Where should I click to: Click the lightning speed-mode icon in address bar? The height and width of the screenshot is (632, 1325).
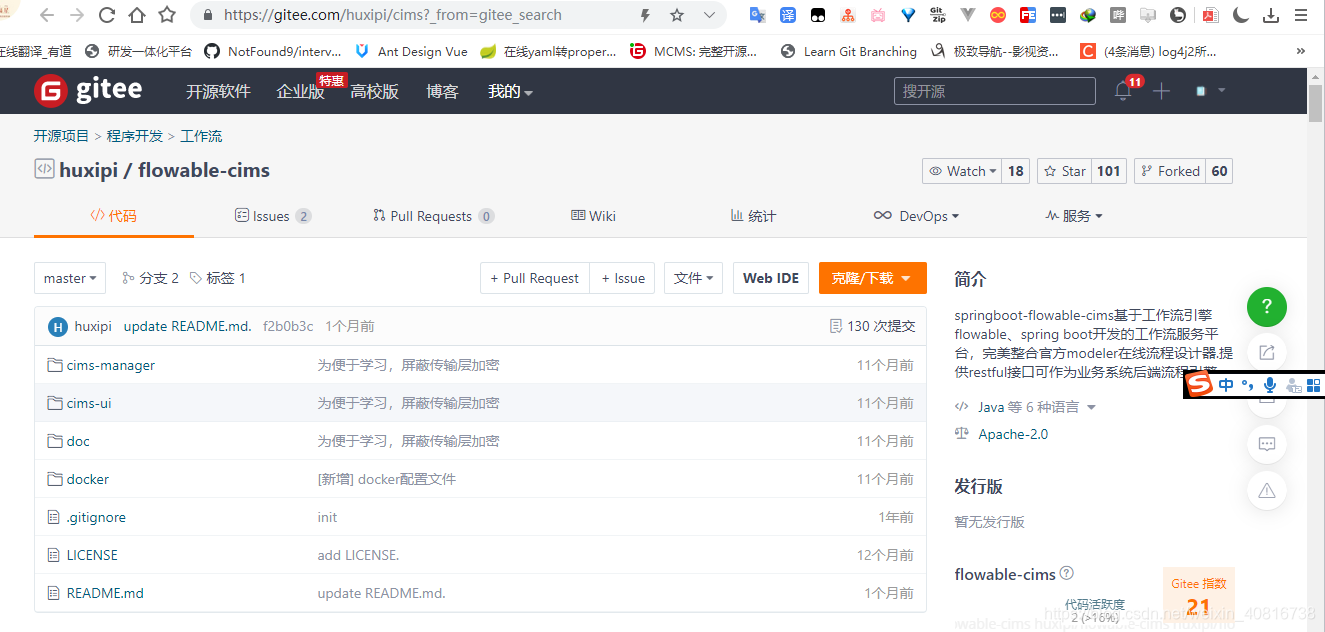pyautogui.click(x=645, y=15)
